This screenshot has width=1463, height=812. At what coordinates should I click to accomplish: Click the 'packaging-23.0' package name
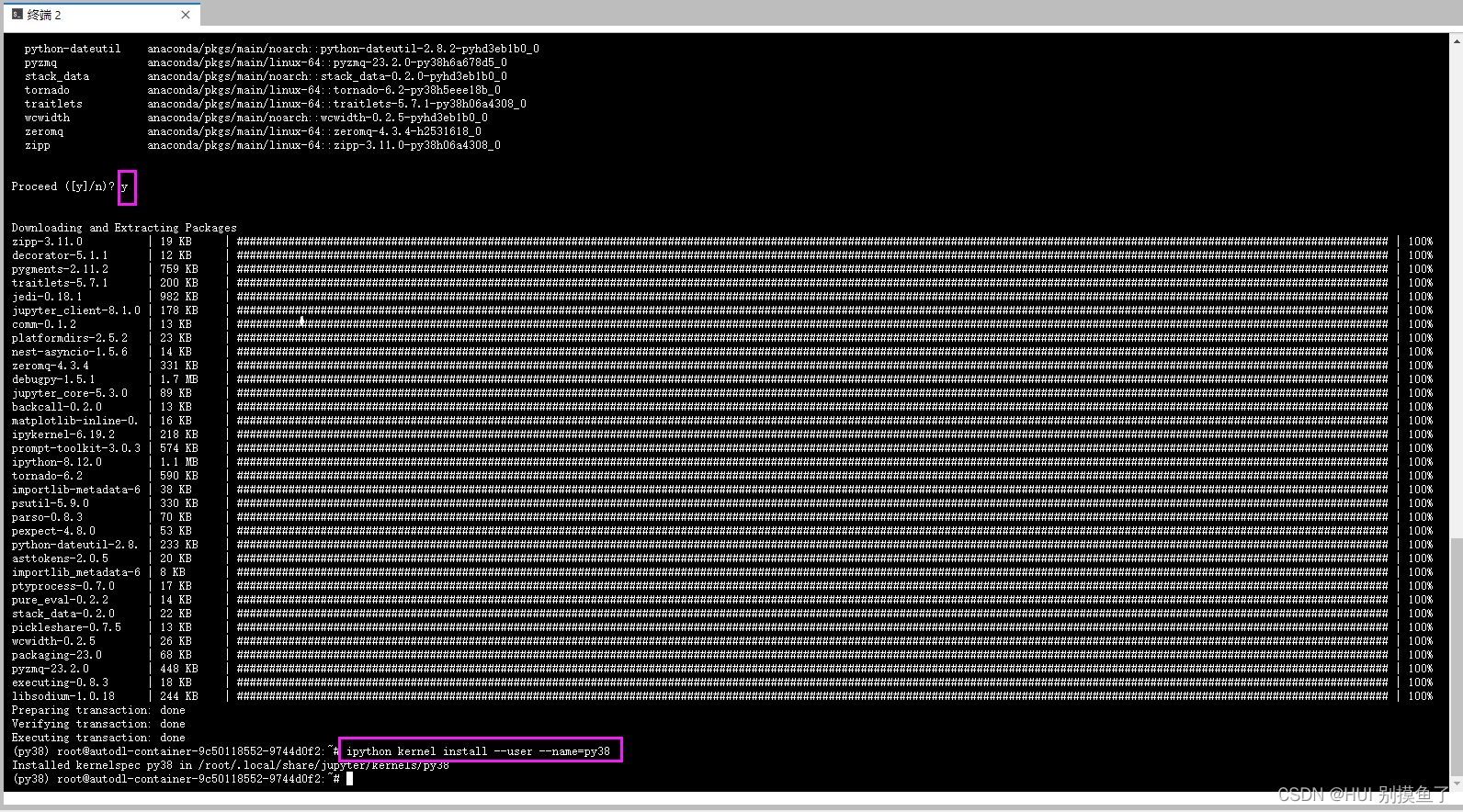[x=57, y=655]
